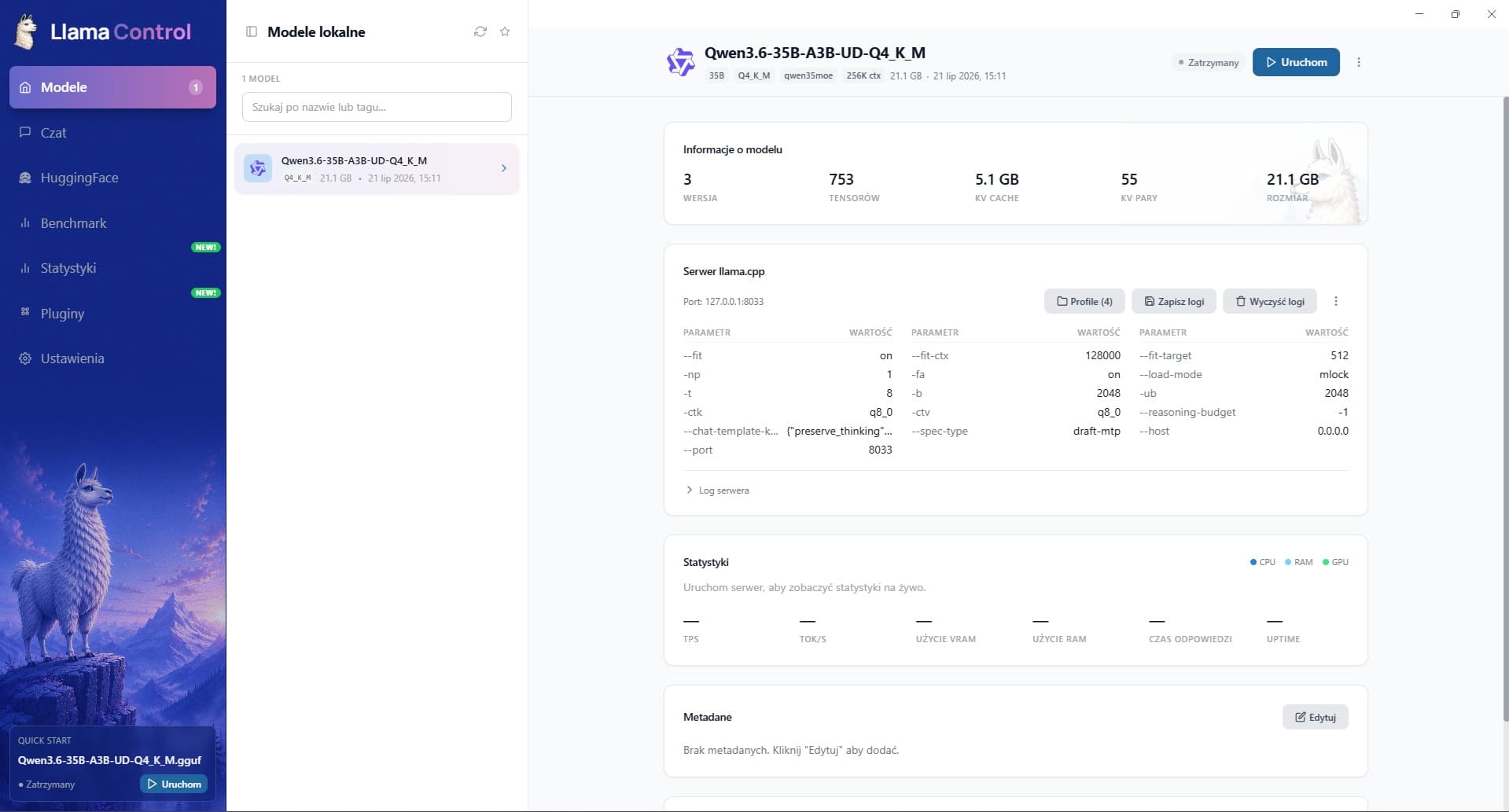
Task: Click the --host value 0.0.0.0
Action: (1333, 431)
